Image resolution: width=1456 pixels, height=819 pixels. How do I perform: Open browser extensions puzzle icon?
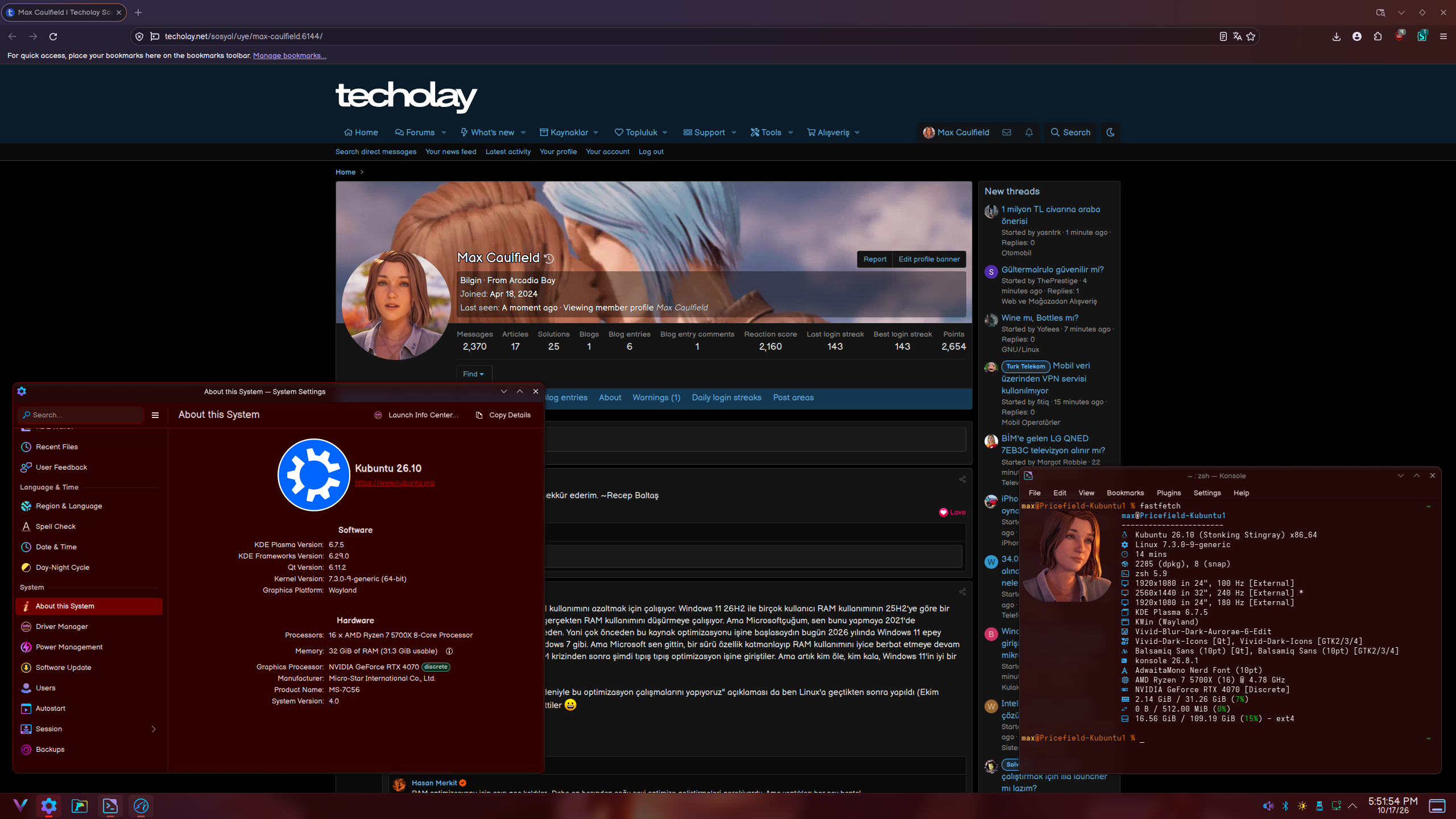click(1378, 36)
